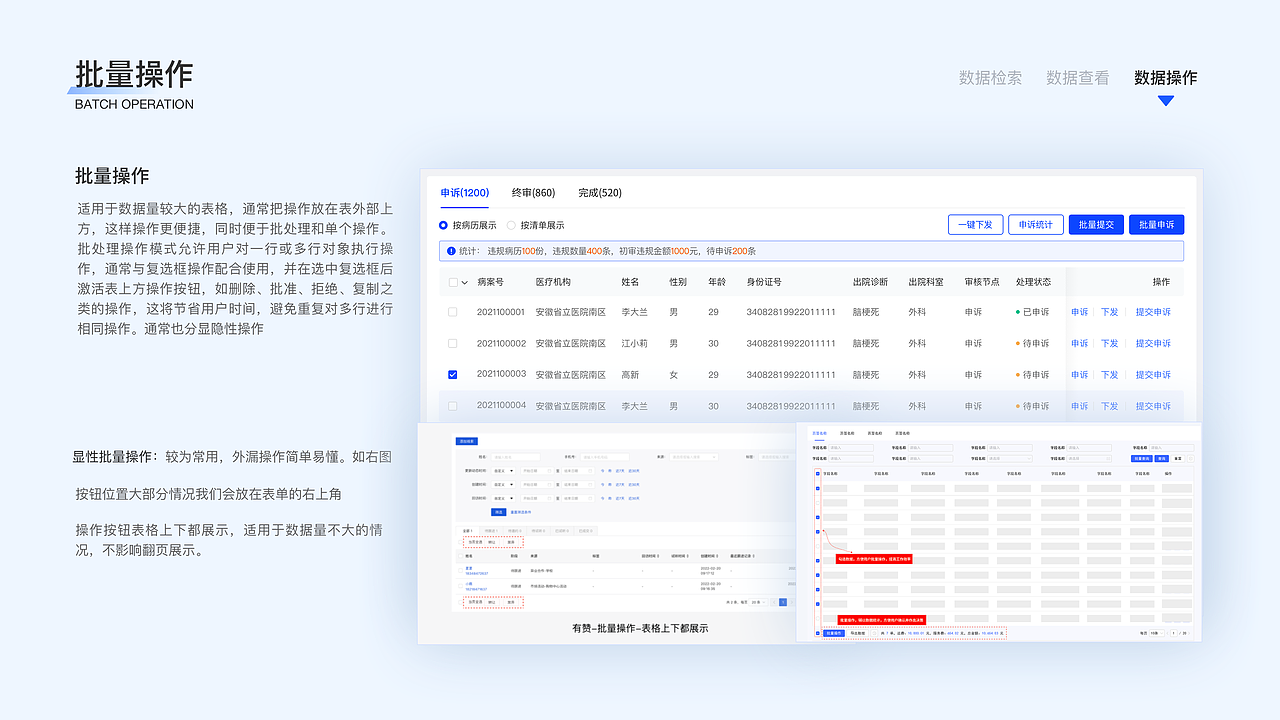Click the info icon in the statistics bar

tap(450, 251)
